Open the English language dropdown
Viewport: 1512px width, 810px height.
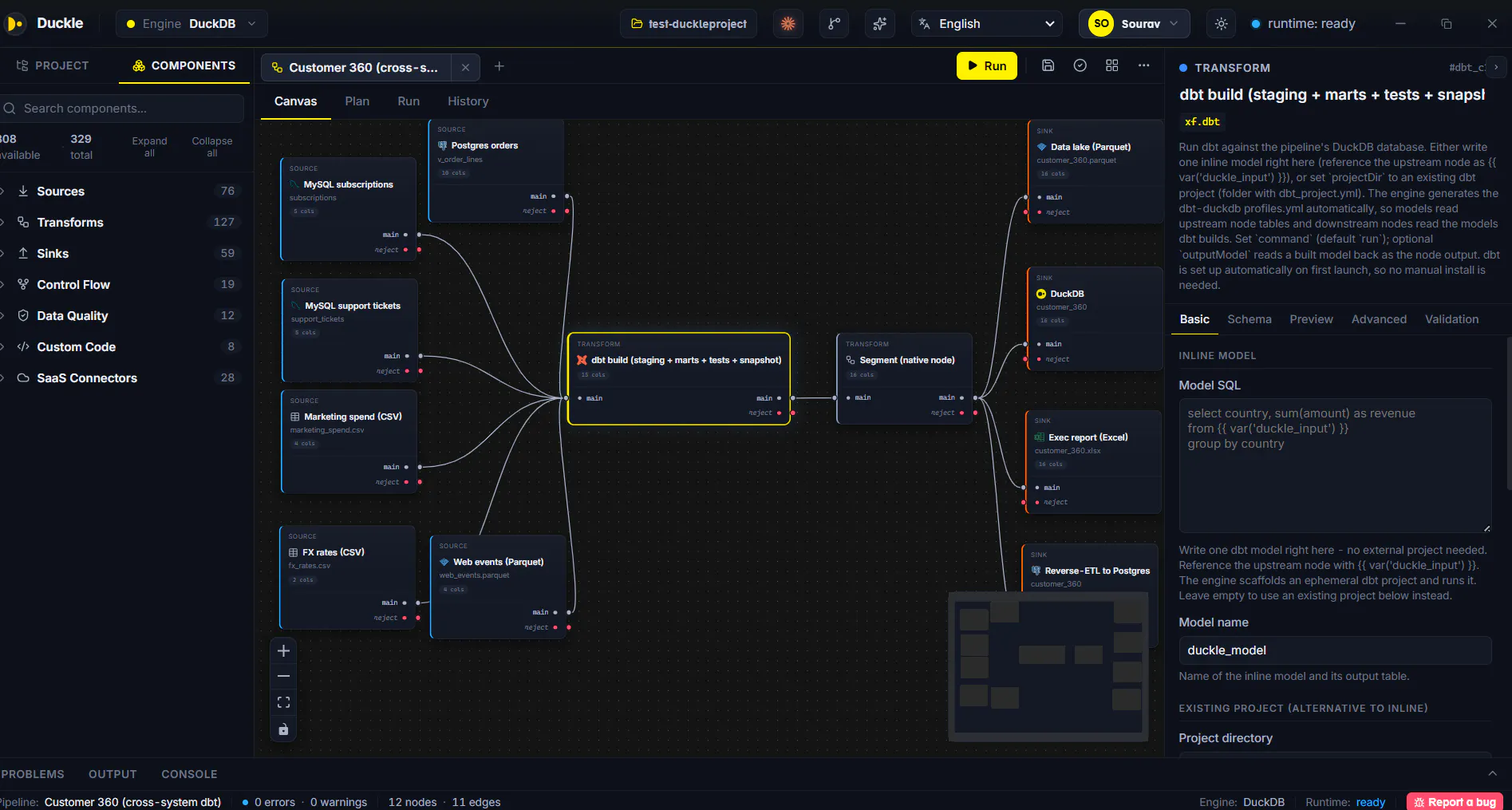(x=987, y=24)
